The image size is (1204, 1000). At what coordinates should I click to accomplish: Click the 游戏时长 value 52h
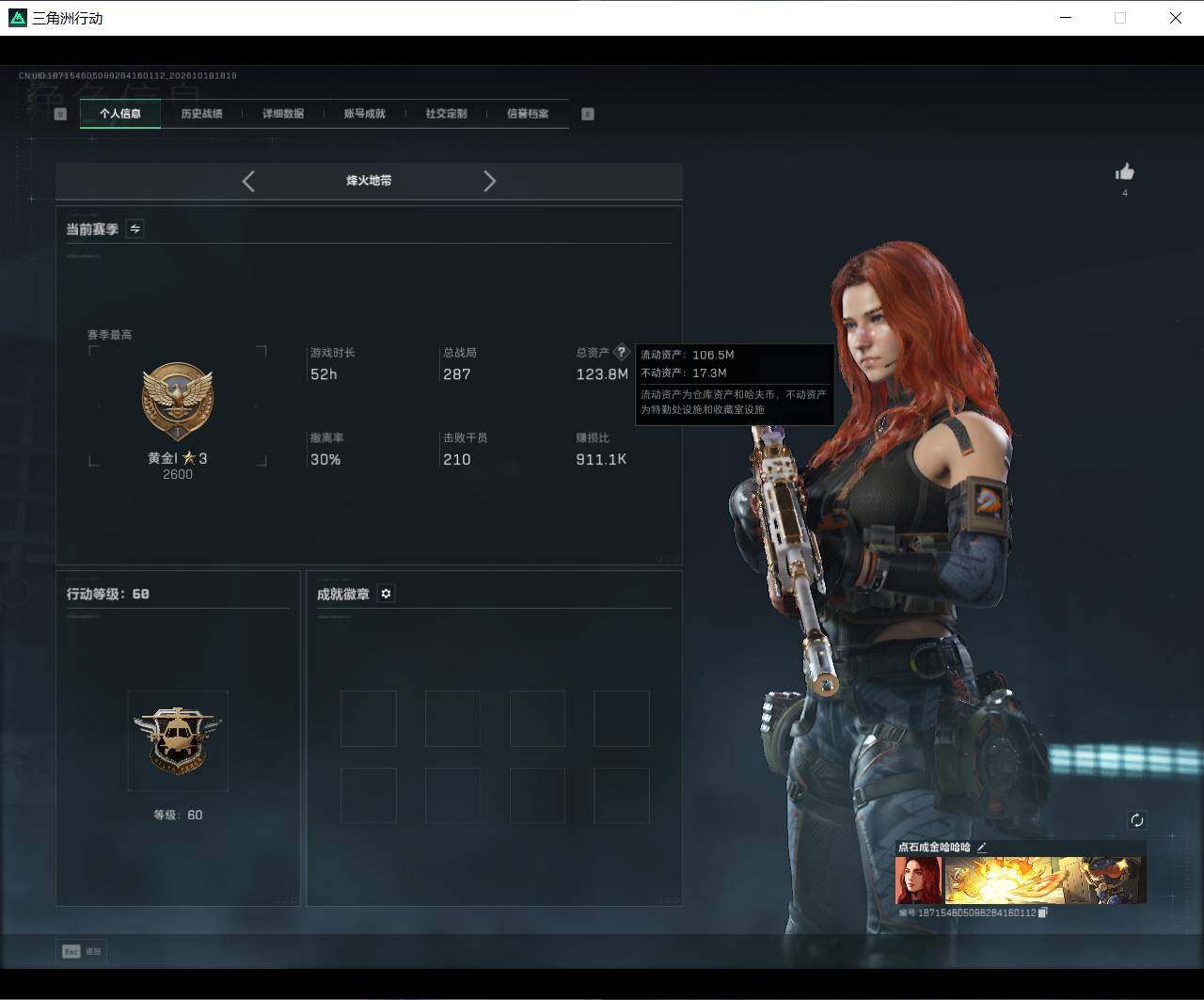[x=324, y=374]
